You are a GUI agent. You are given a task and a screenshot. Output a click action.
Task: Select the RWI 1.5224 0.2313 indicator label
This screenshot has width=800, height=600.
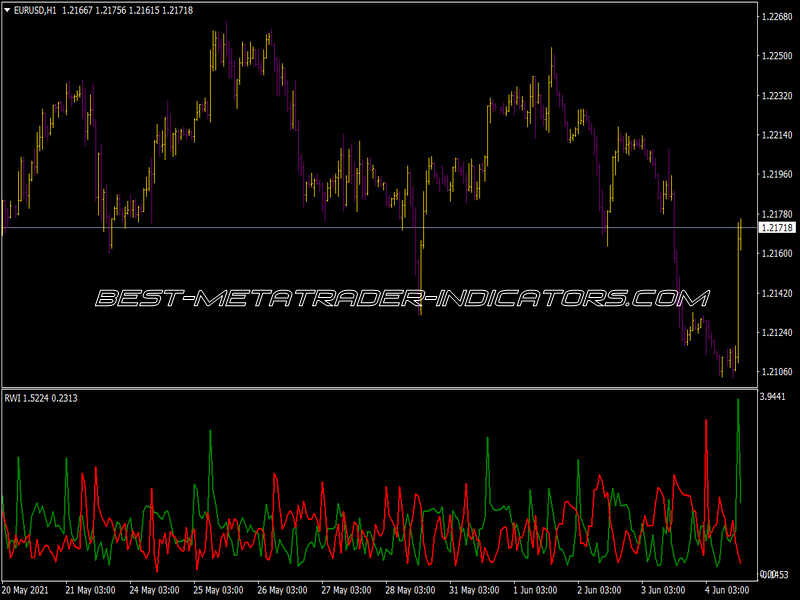click(x=41, y=398)
